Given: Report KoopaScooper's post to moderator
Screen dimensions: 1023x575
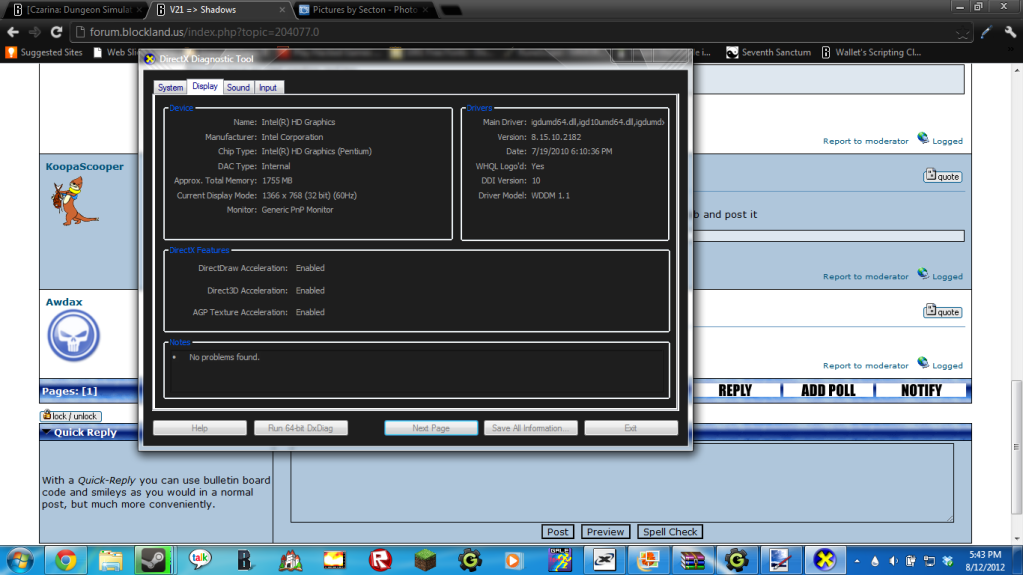Looking at the screenshot, I should point(865,277).
